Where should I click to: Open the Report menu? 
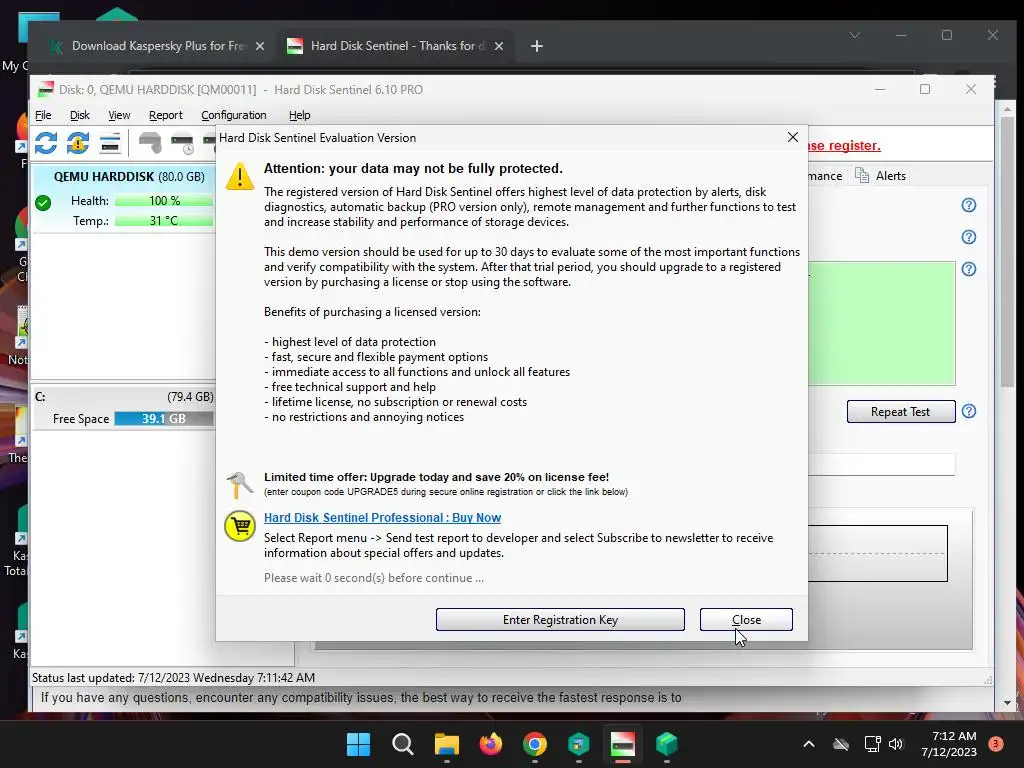click(166, 115)
